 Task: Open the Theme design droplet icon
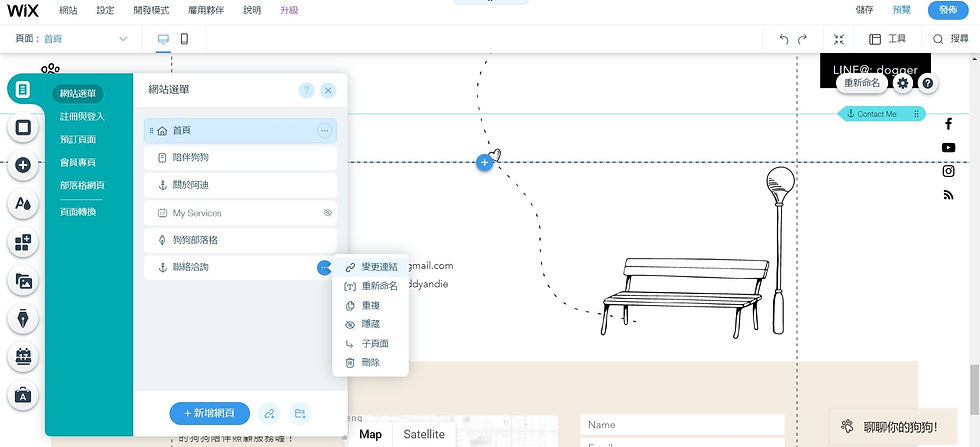click(23, 203)
